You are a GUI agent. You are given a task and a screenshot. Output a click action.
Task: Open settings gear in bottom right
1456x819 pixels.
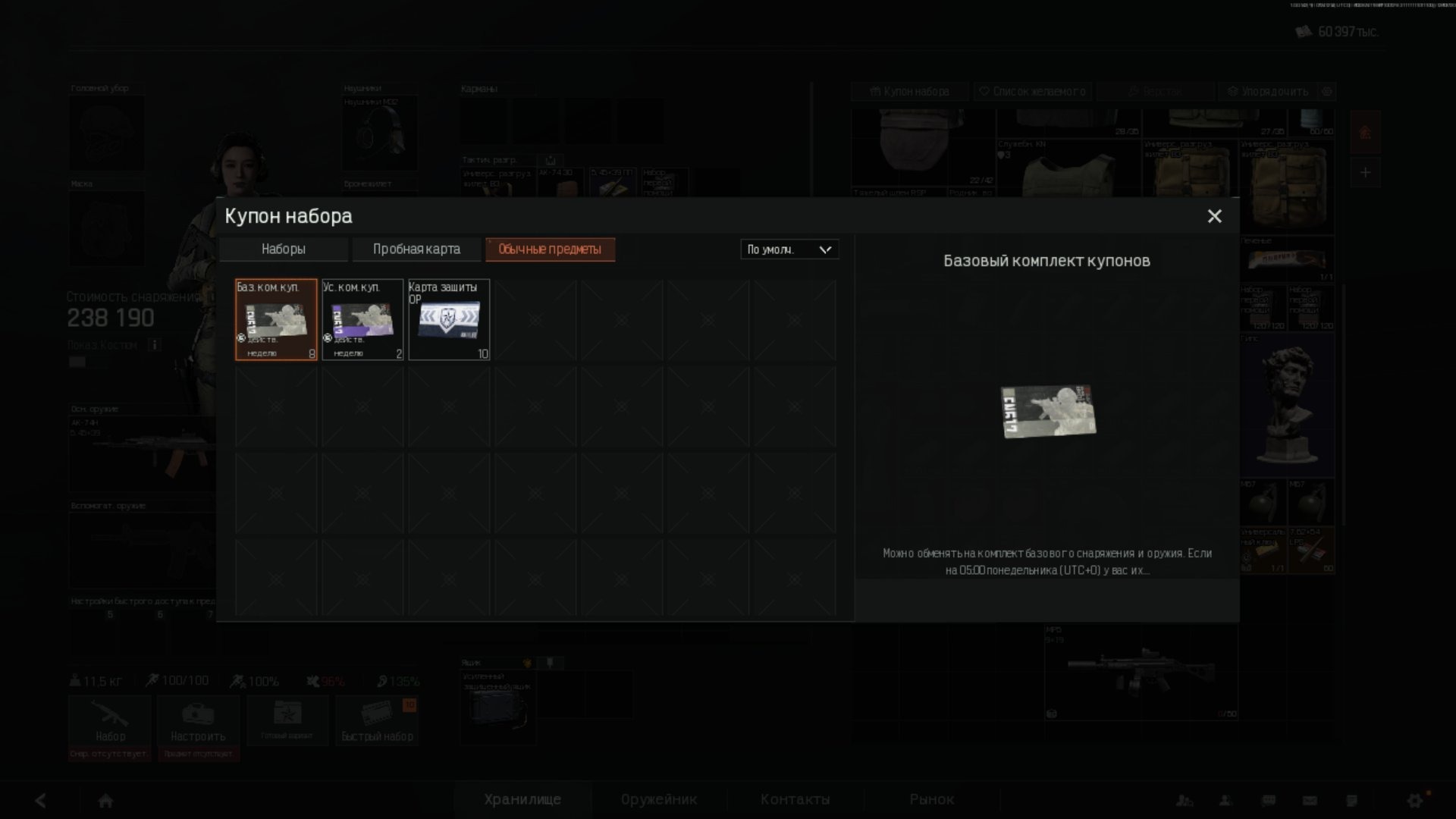pos(1415,800)
